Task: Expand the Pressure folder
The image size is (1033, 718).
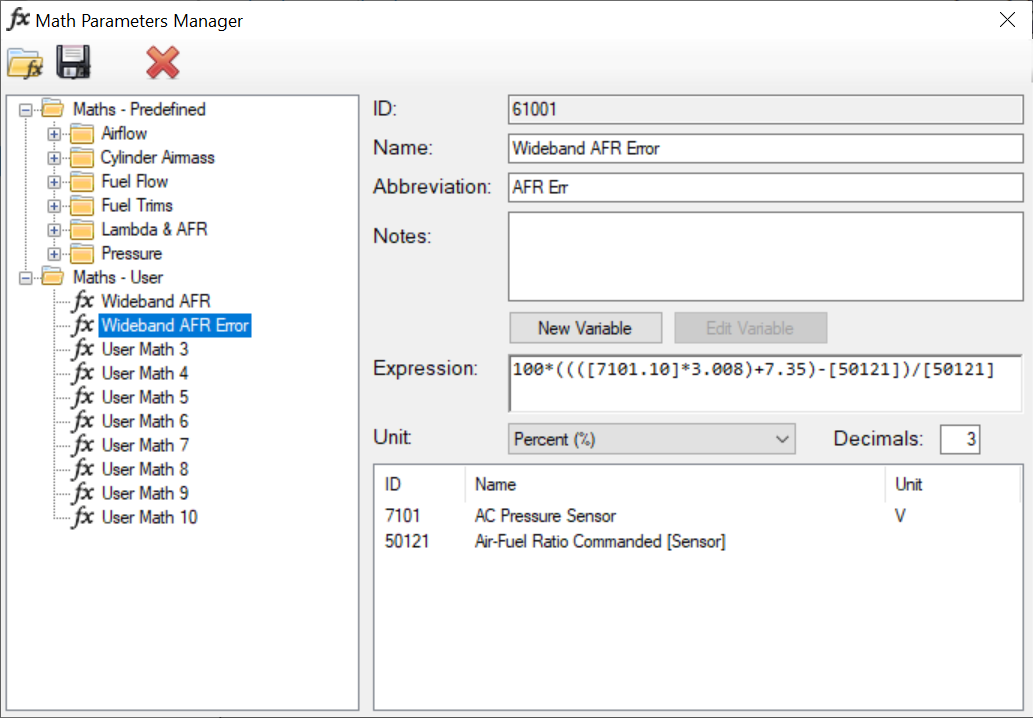Action: tap(54, 254)
